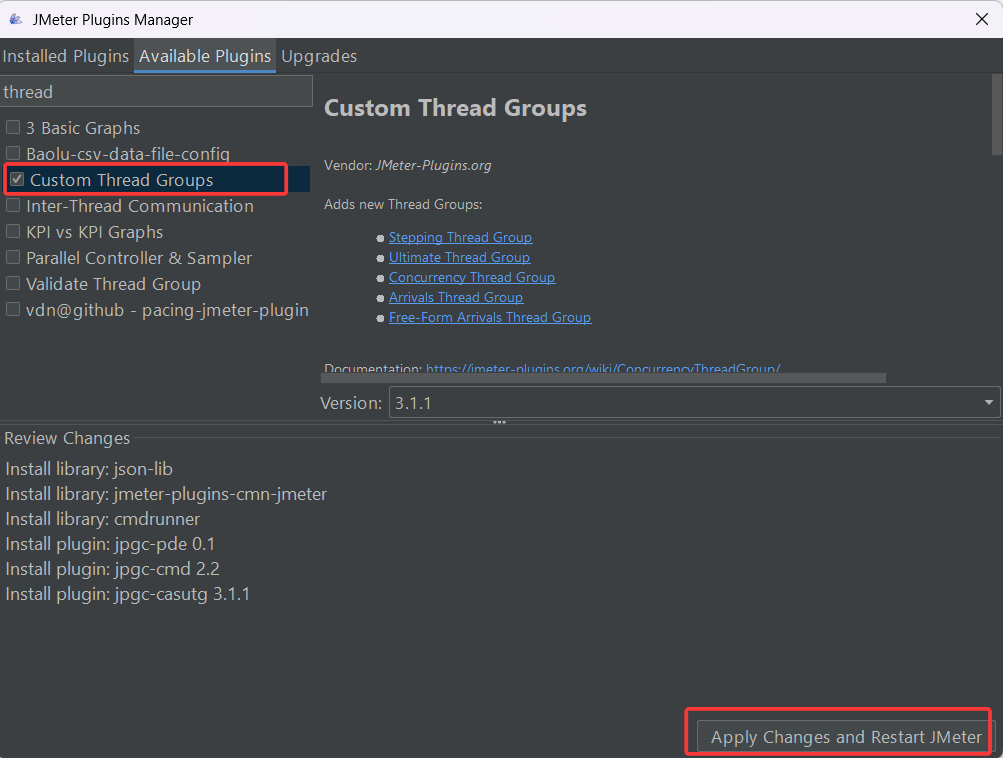Click the vertical scrollbar of the description pane
Screen dimensions: 1003x758
click(997, 115)
